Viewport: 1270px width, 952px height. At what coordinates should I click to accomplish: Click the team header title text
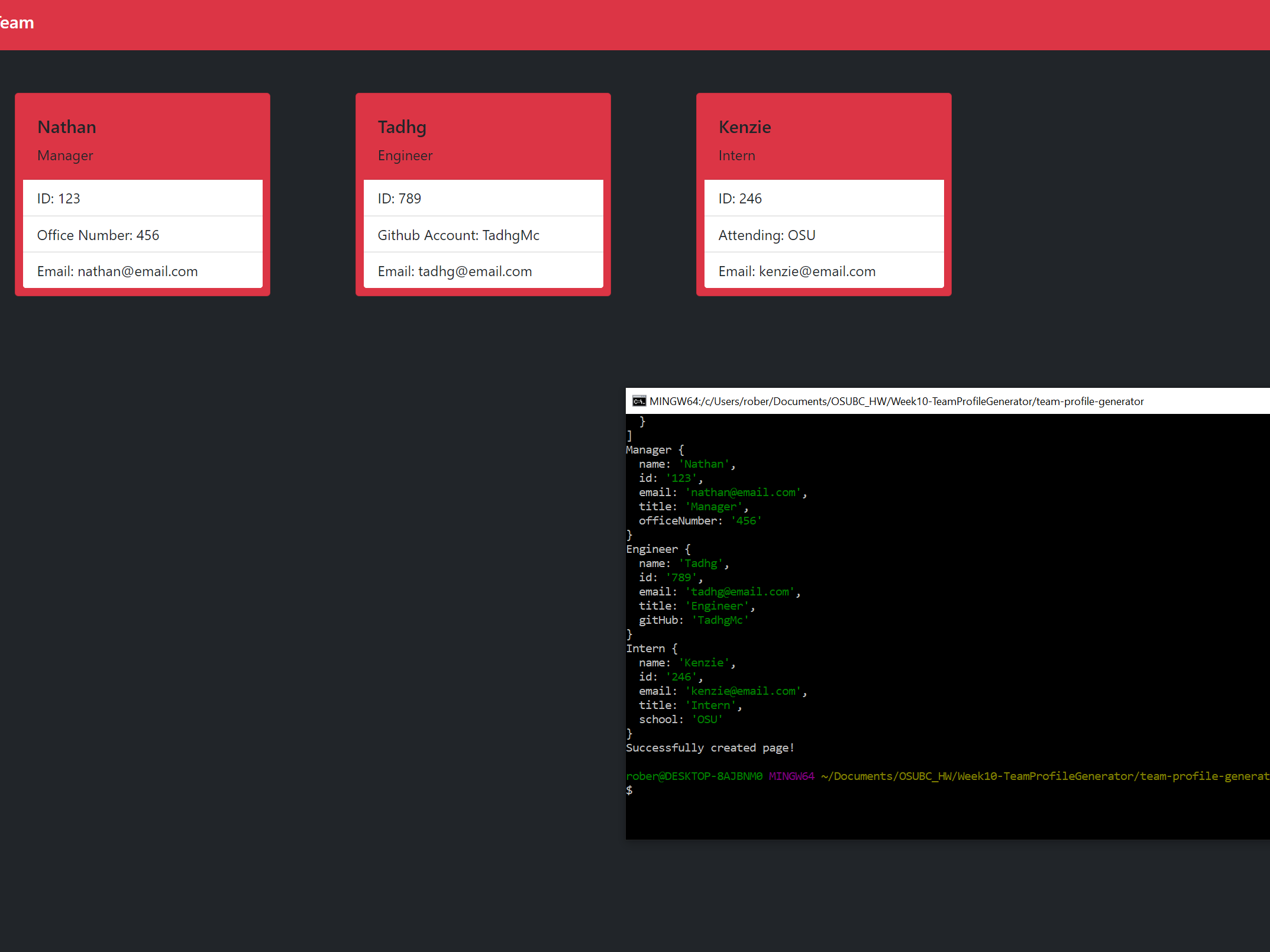coord(17,23)
